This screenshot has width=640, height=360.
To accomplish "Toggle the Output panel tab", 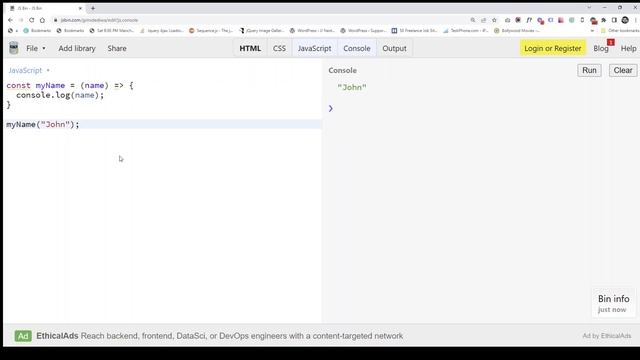I will click(394, 48).
